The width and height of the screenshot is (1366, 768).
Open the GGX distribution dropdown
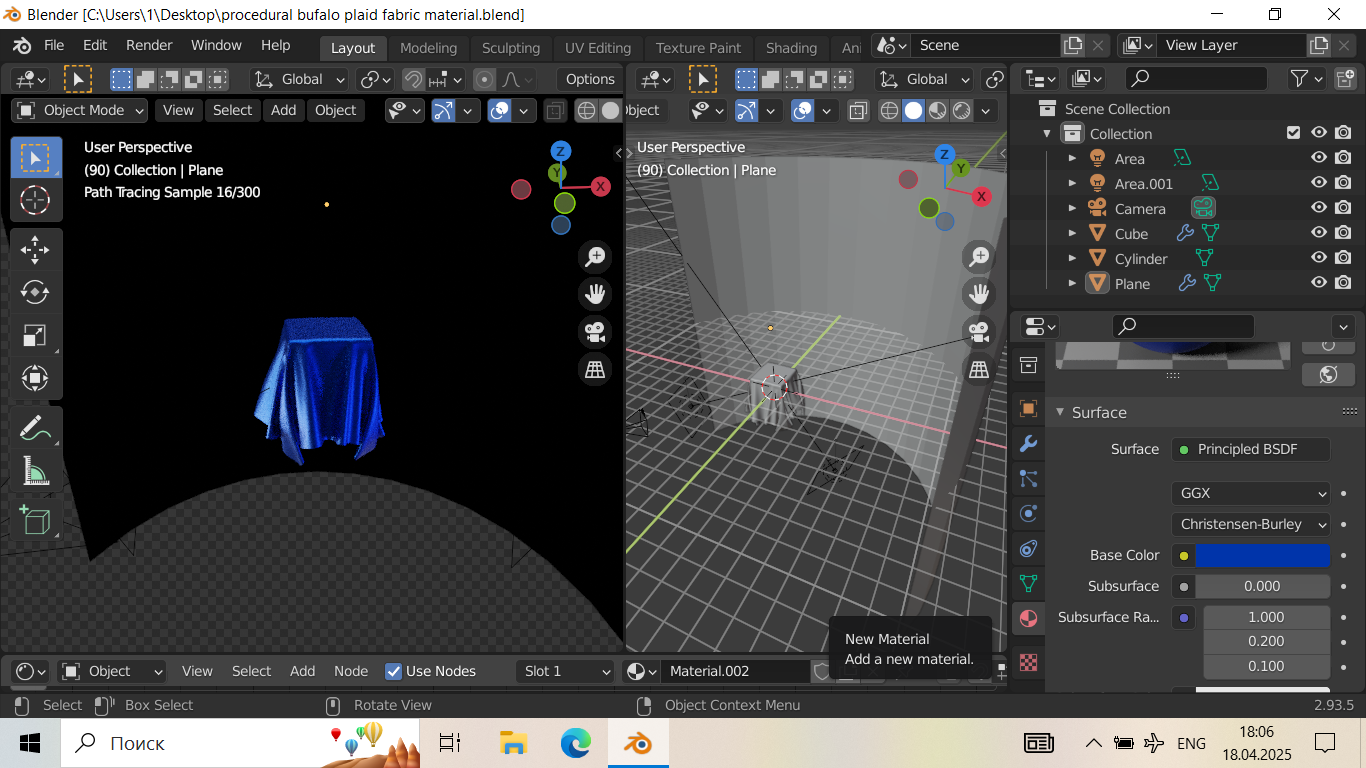[x=1251, y=493]
